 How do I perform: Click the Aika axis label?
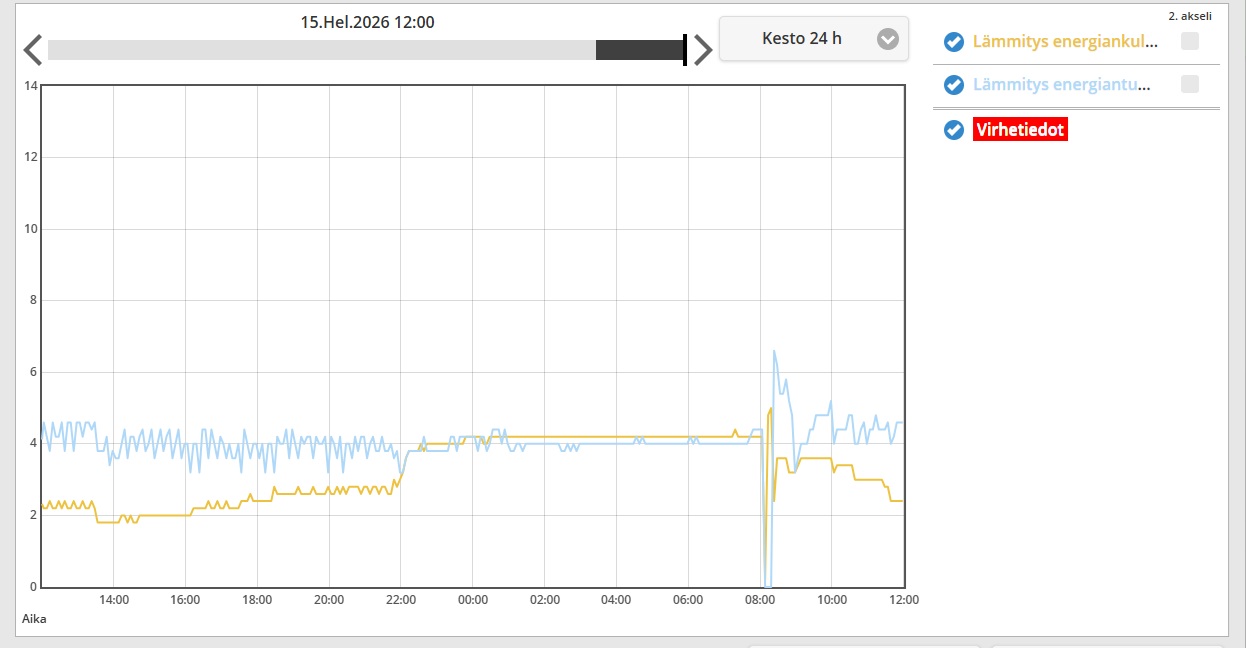pos(34,619)
